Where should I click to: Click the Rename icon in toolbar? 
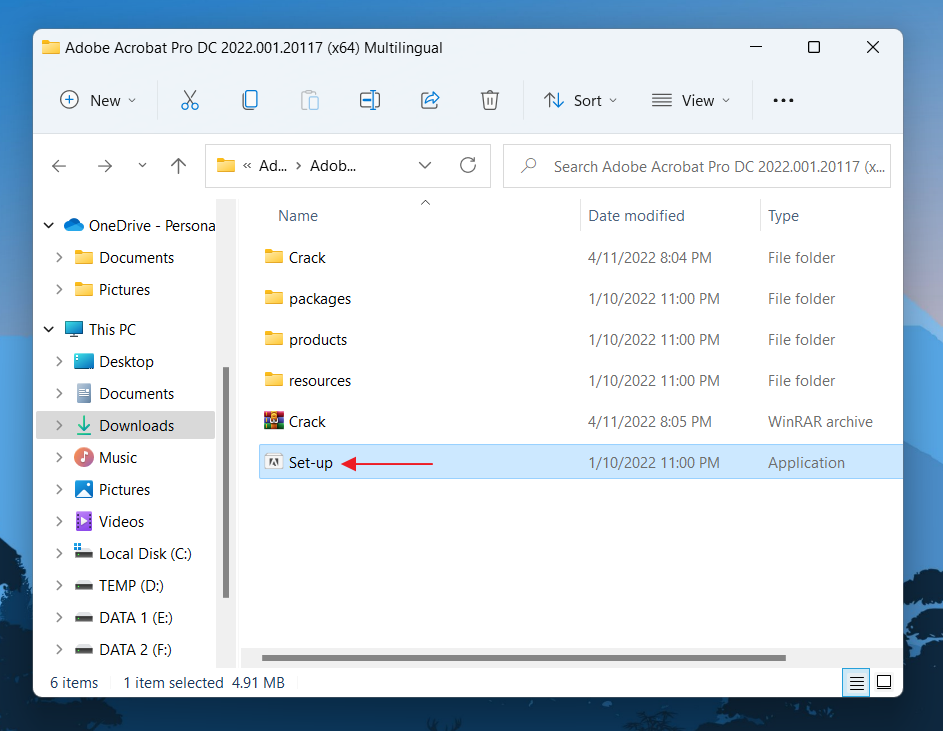pos(370,100)
